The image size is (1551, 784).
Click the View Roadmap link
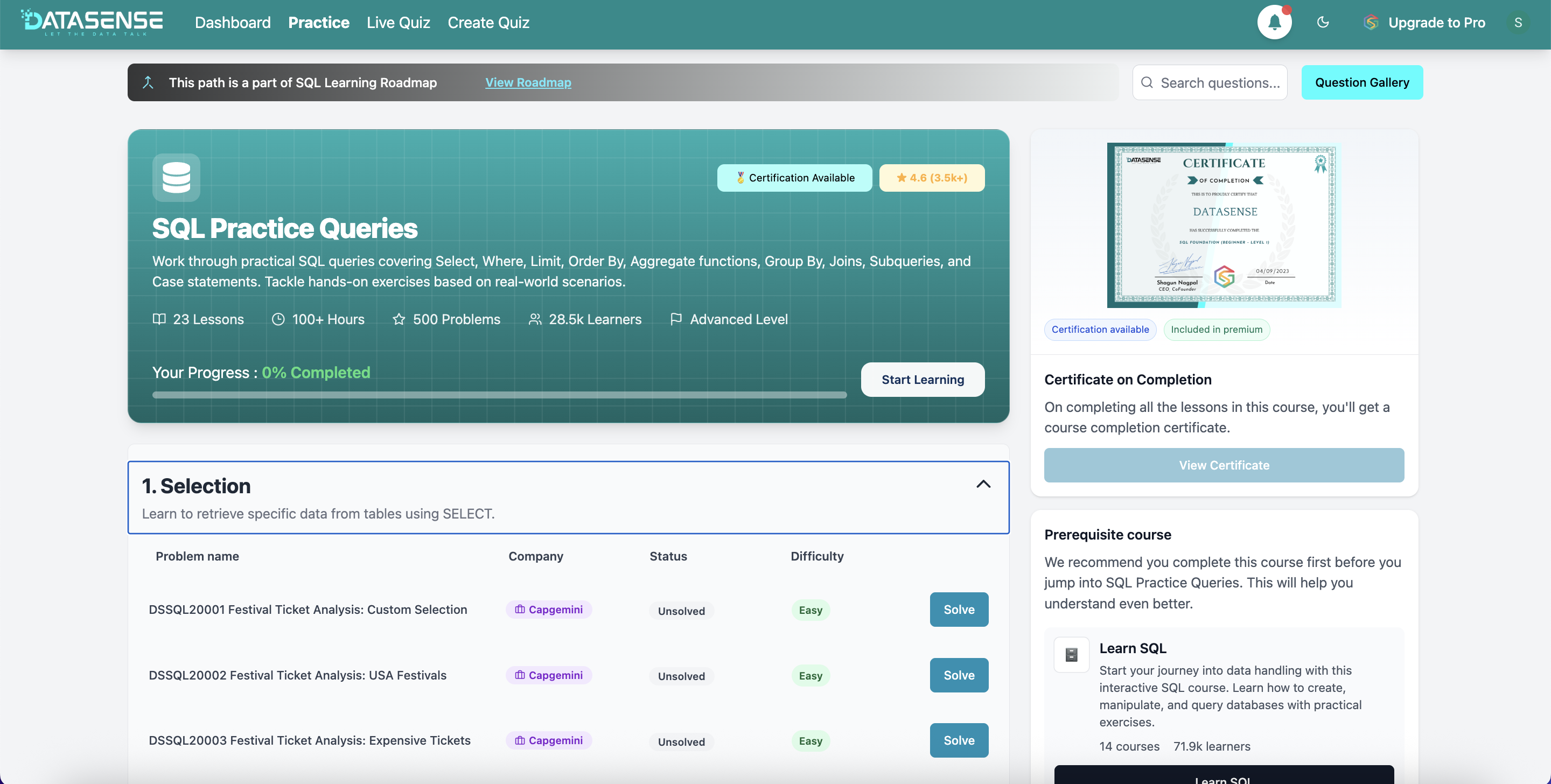click(x=528, y=82)
